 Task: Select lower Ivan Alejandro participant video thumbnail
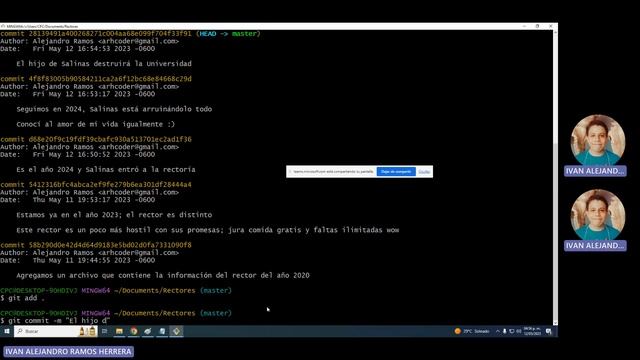(x=598, y=215)
